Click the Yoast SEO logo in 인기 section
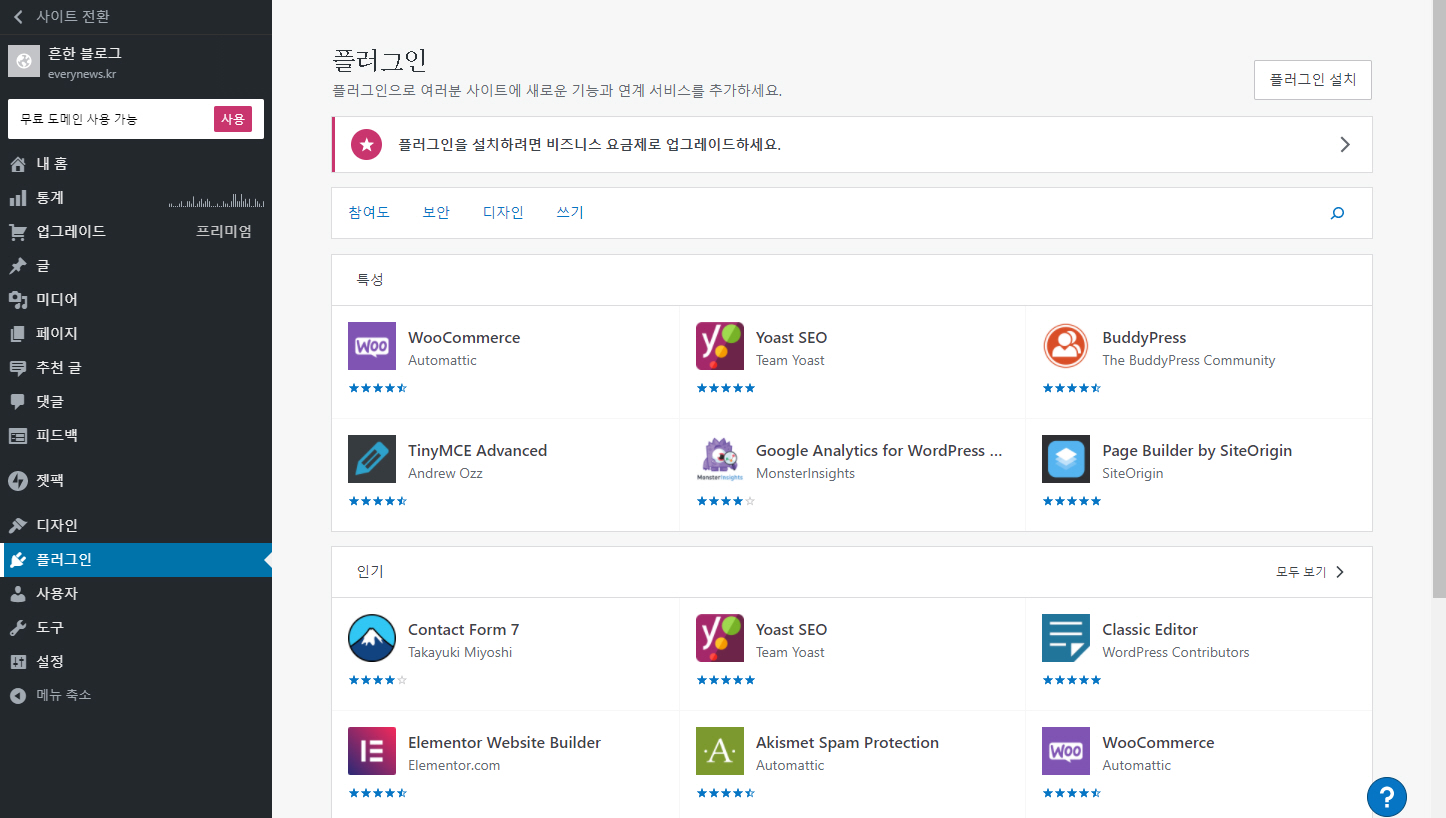Viewport: 1446px width, 818px height. pos(720,638)
